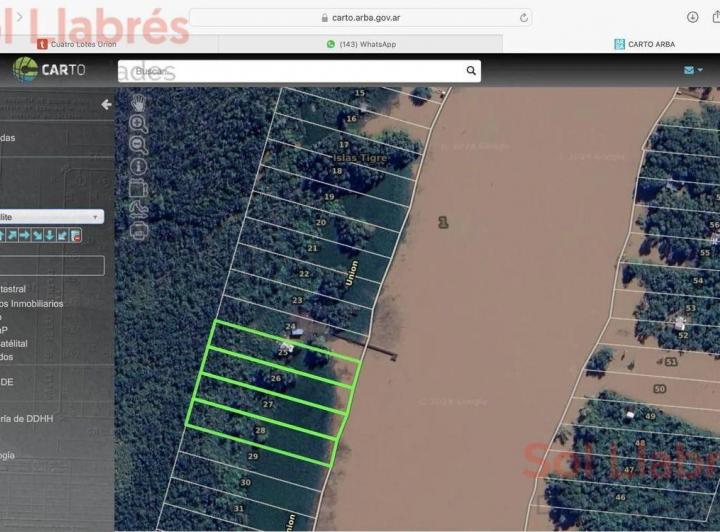Click parcel number 16
This screenshot has height=532, width=720.
tap(351, 118)
